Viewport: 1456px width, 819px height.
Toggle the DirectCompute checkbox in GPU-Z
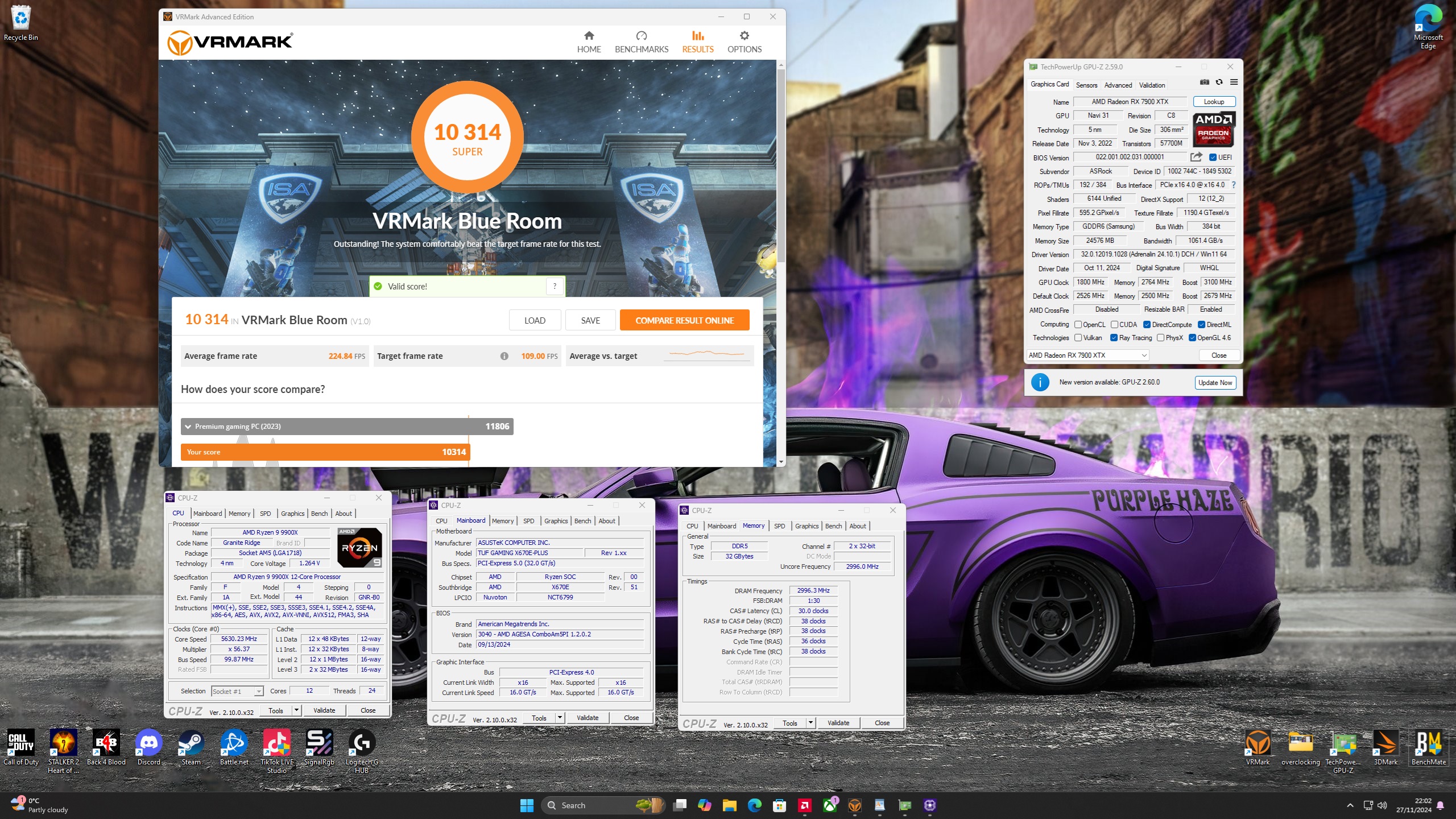point(1147,325)
